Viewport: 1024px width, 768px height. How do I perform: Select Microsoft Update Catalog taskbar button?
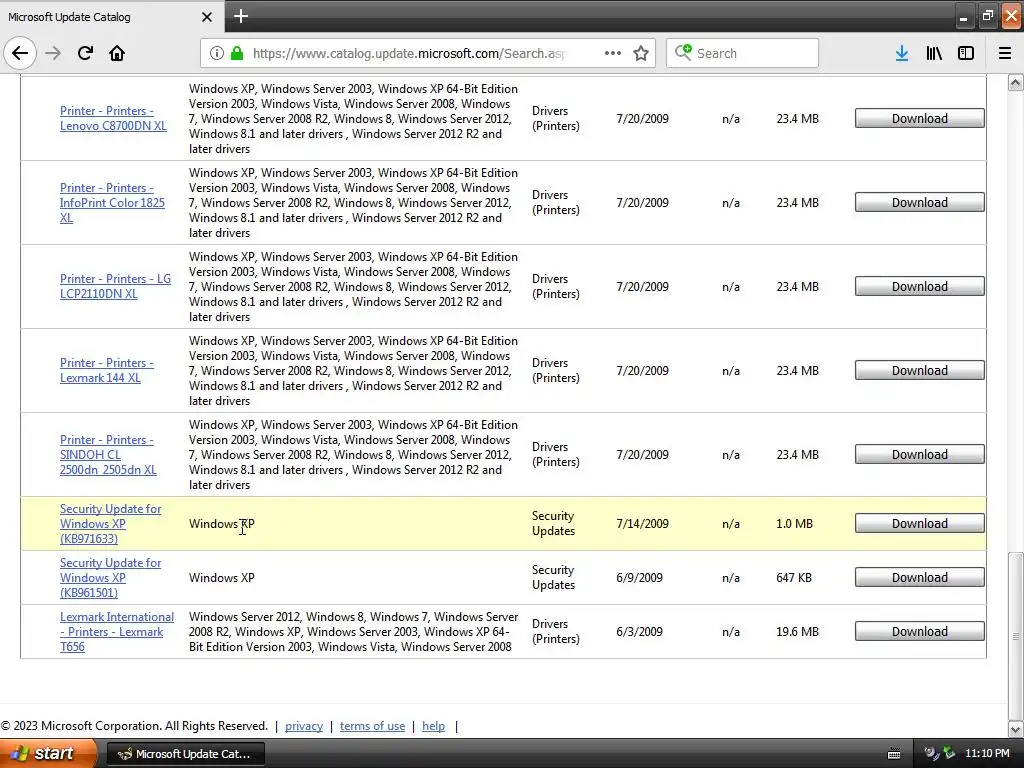[185, 754]
